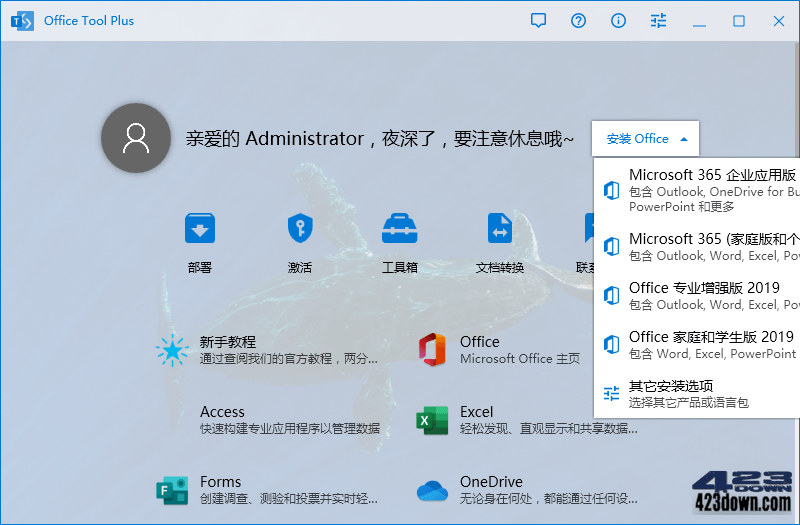
Task: Open the 文档转换 document conversion icon
Action: [x=500, y=229]
